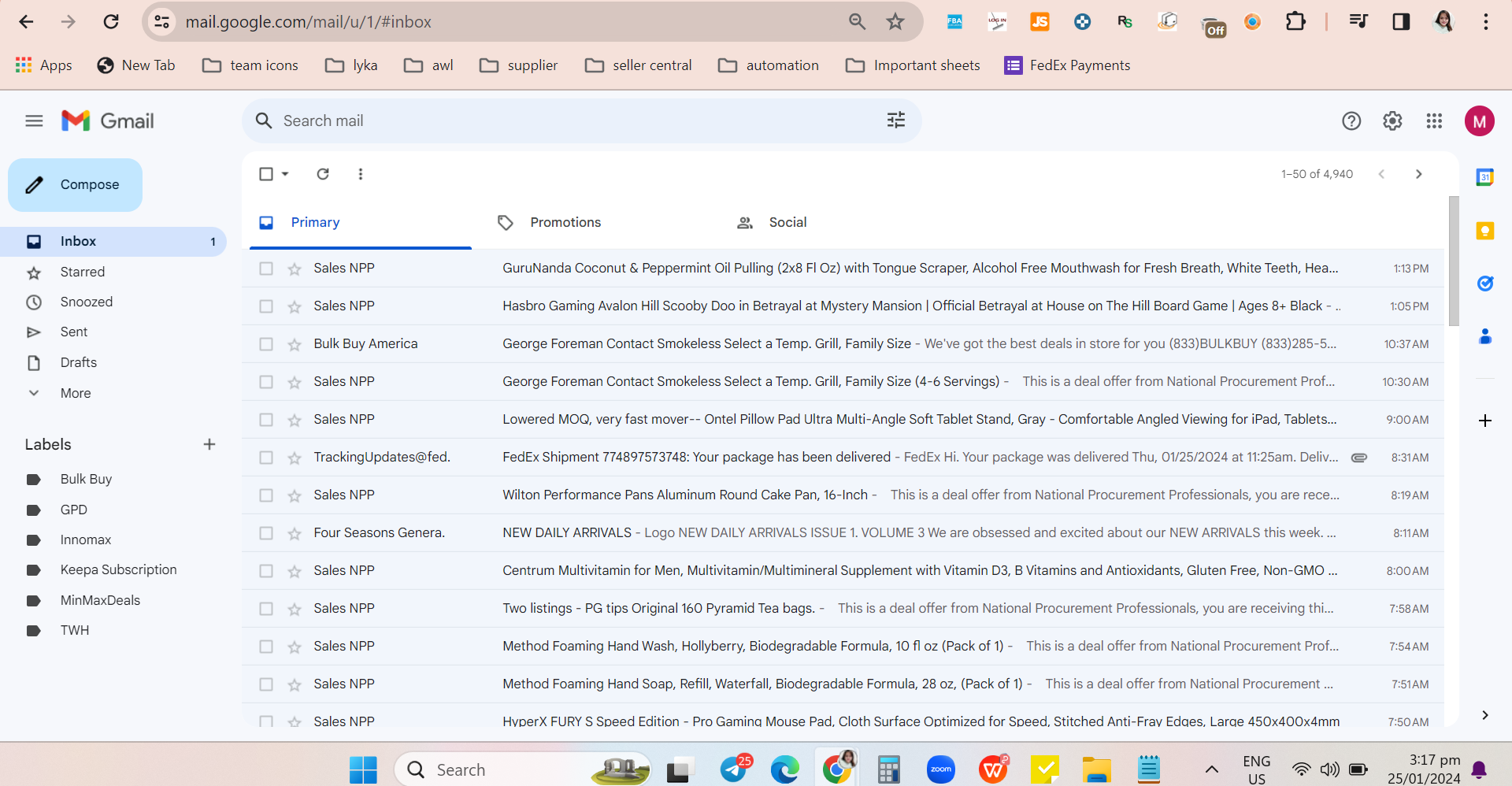The height and width of the screenshot is (786, 1512).
Task: Open the 'automation' bookmark folder
Action: coord(769,65)
